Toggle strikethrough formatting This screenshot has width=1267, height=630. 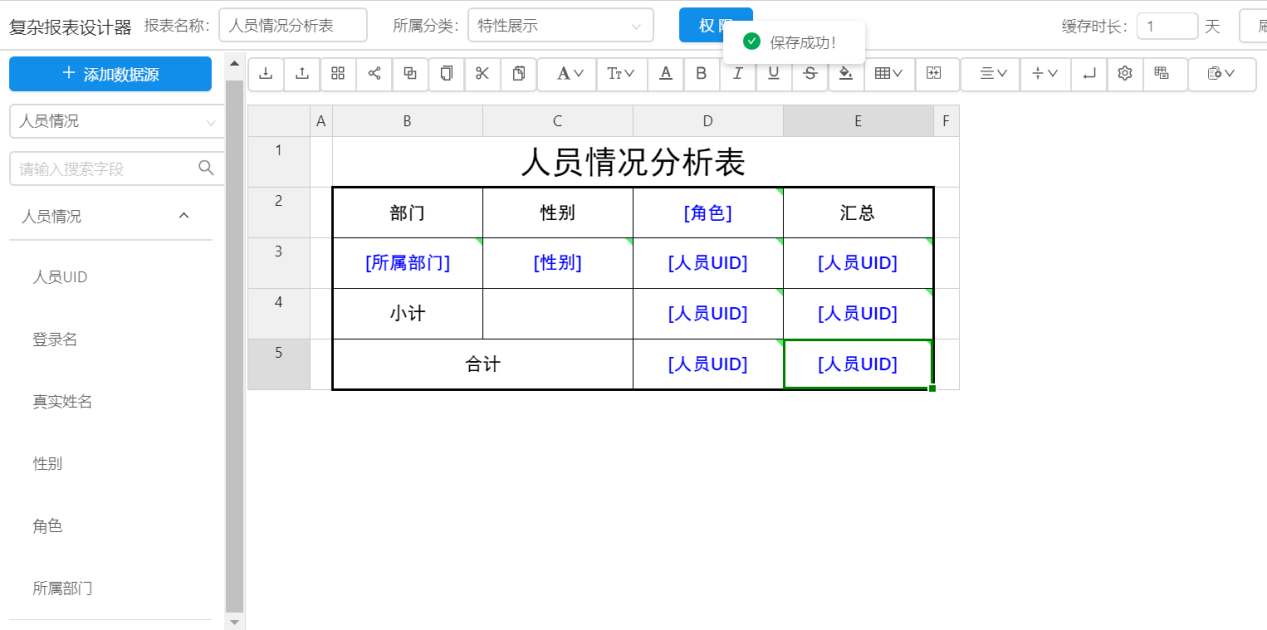(809, 74)
